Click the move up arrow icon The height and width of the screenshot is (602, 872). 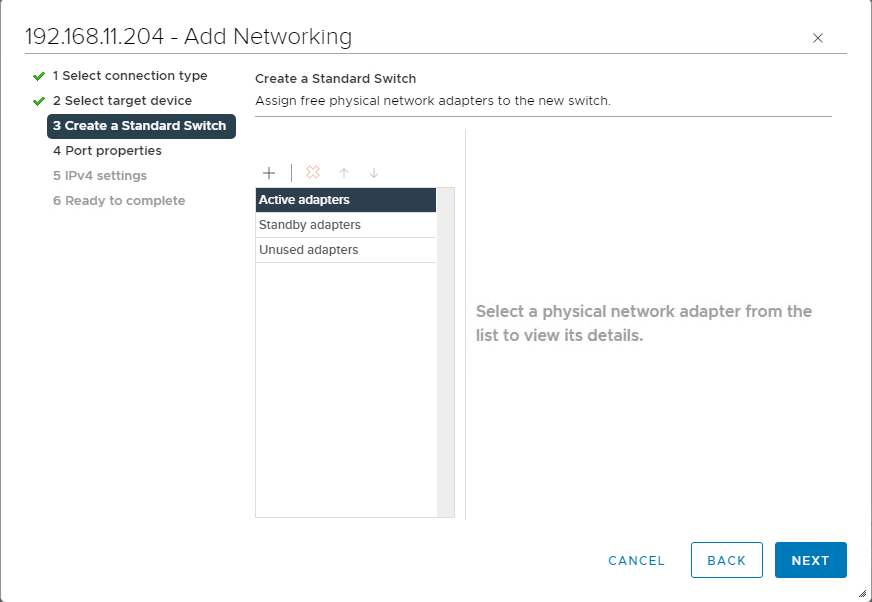(344, 173)
